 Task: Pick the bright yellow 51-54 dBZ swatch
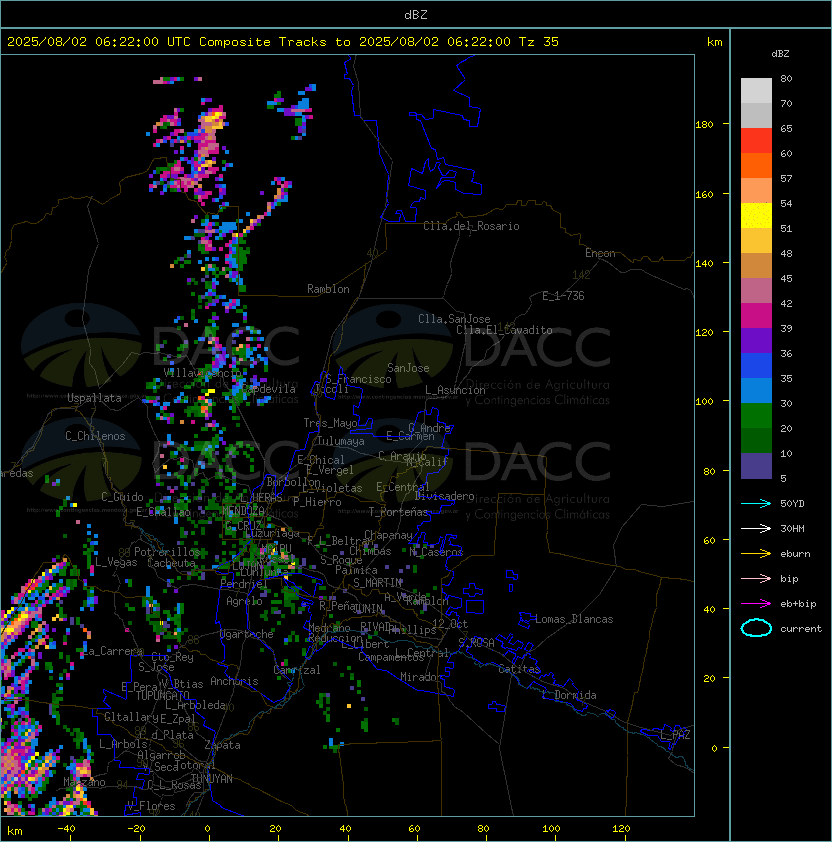click(x=756, y=216)
